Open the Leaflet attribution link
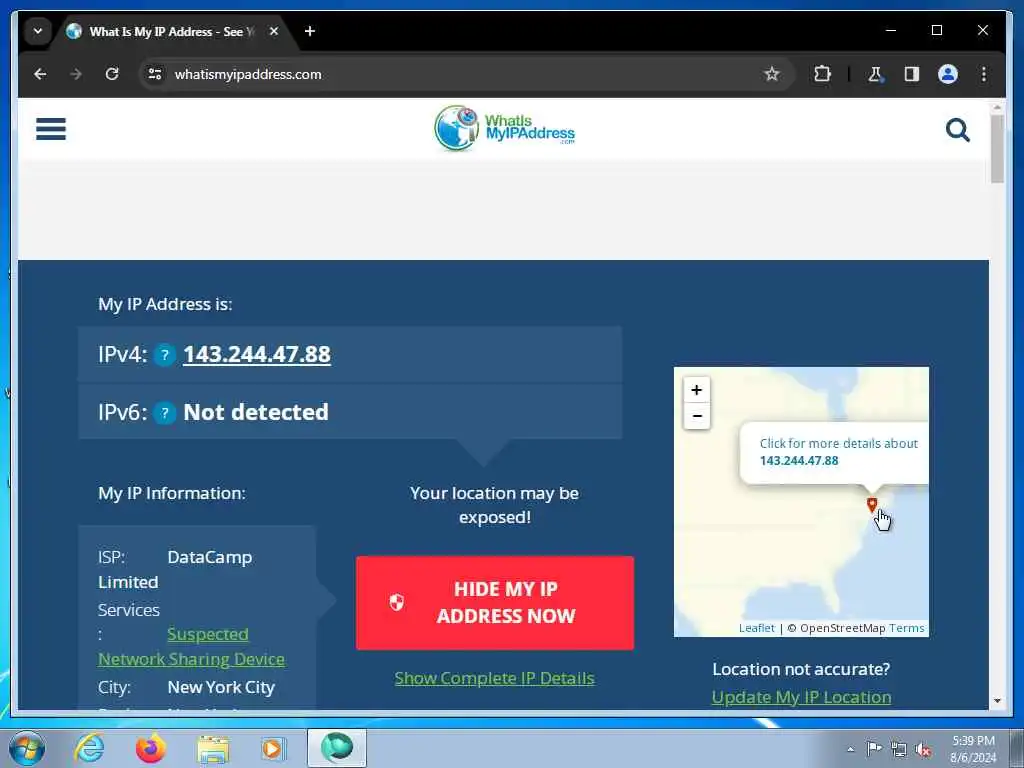The image size is (1024, 768). (756, 628)
